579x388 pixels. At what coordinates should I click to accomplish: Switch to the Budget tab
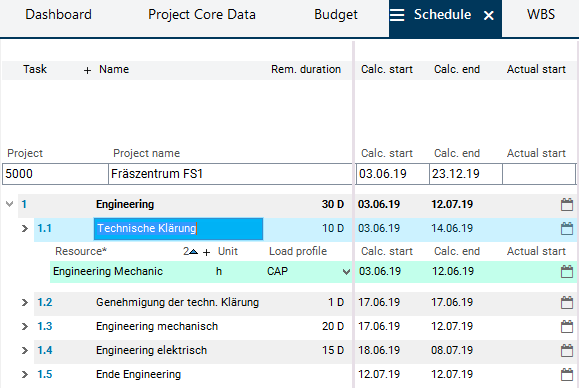coord(336,14)
